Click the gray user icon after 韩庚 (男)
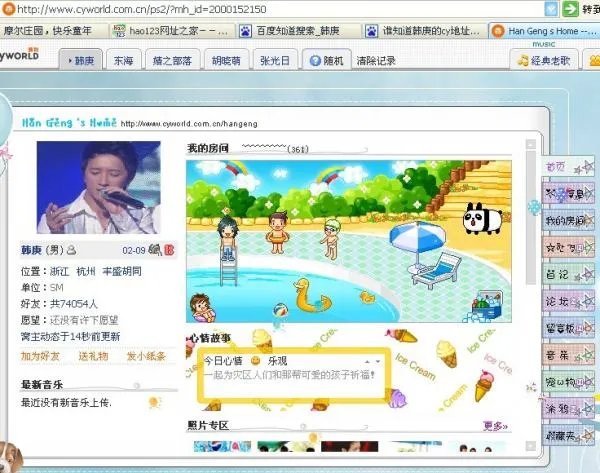 73,250
